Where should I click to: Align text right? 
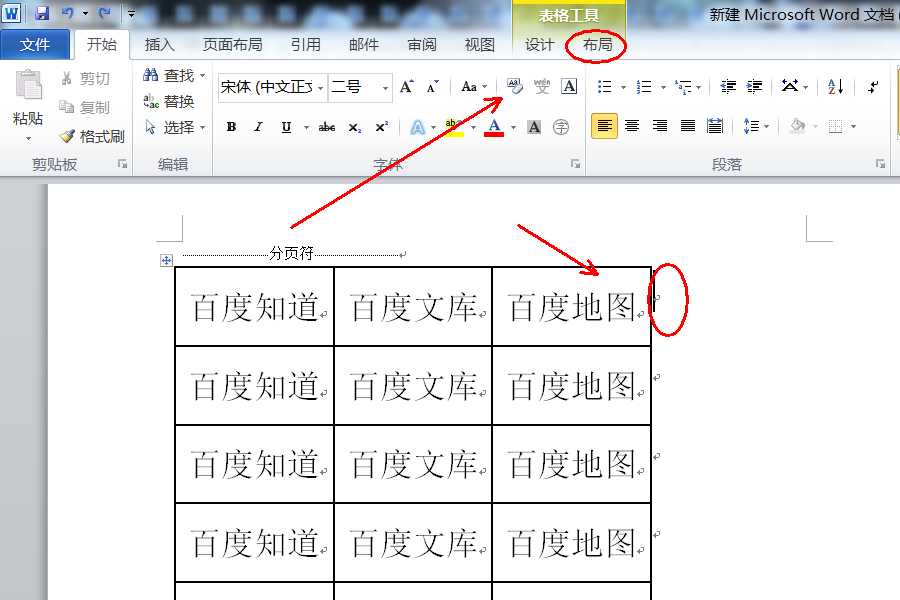660,126
